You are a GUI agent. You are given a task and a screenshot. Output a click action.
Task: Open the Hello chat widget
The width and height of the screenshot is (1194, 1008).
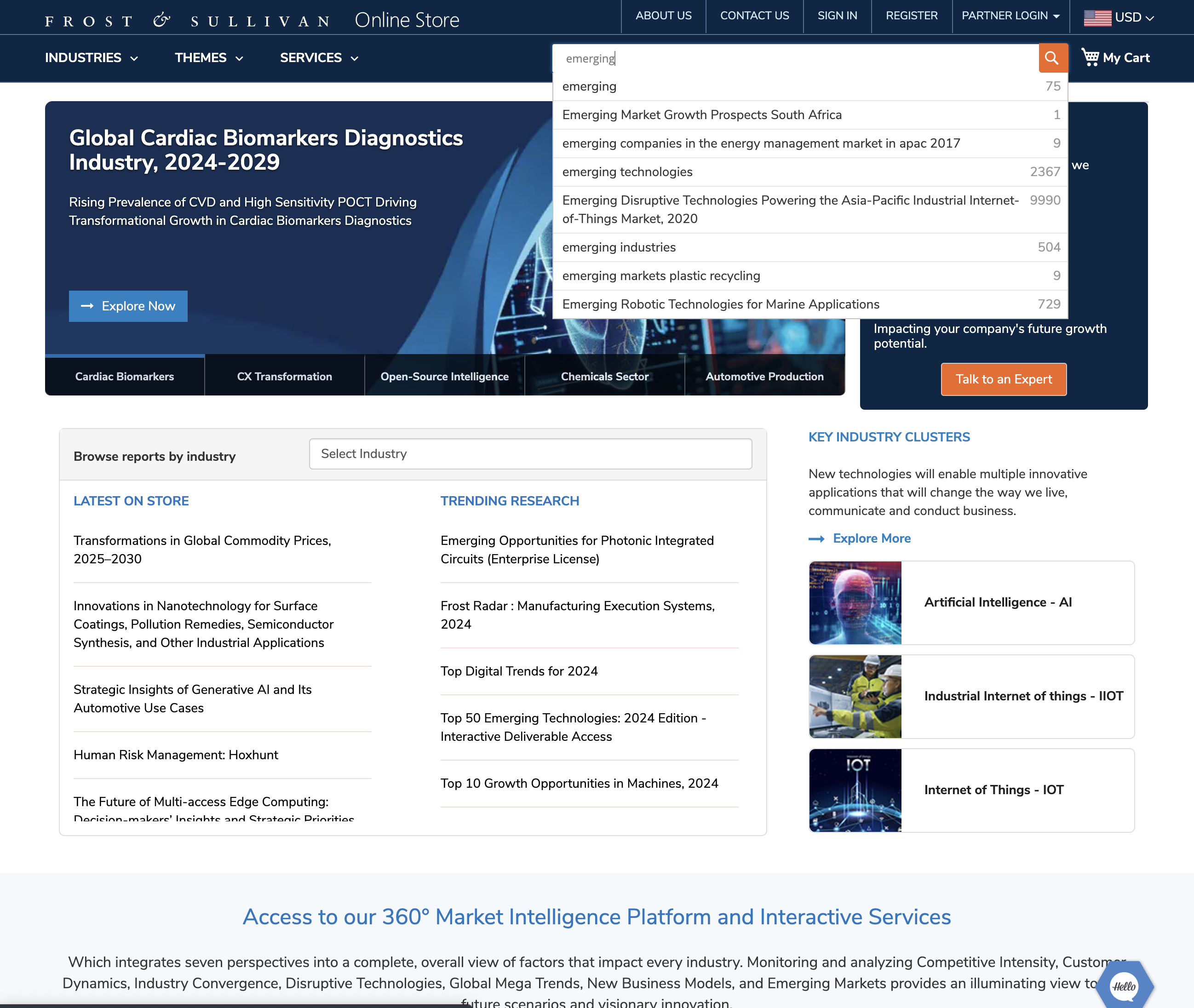click(1123, 986)
